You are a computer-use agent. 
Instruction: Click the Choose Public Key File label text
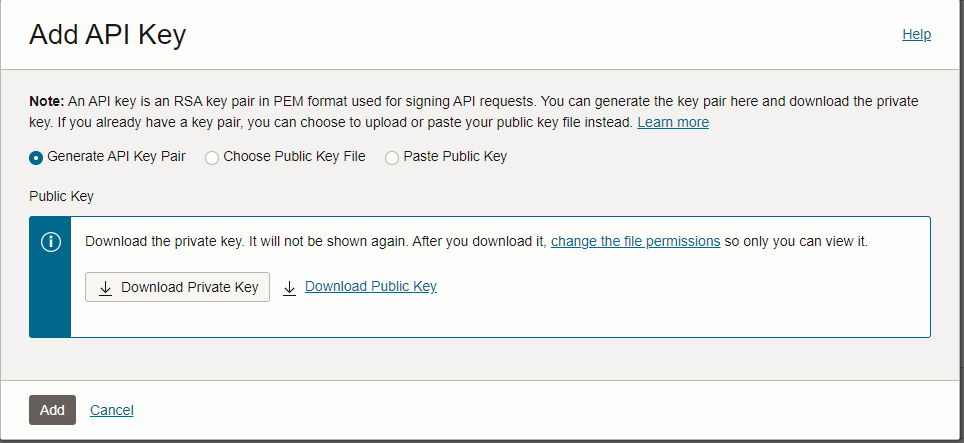pos(294,156)
